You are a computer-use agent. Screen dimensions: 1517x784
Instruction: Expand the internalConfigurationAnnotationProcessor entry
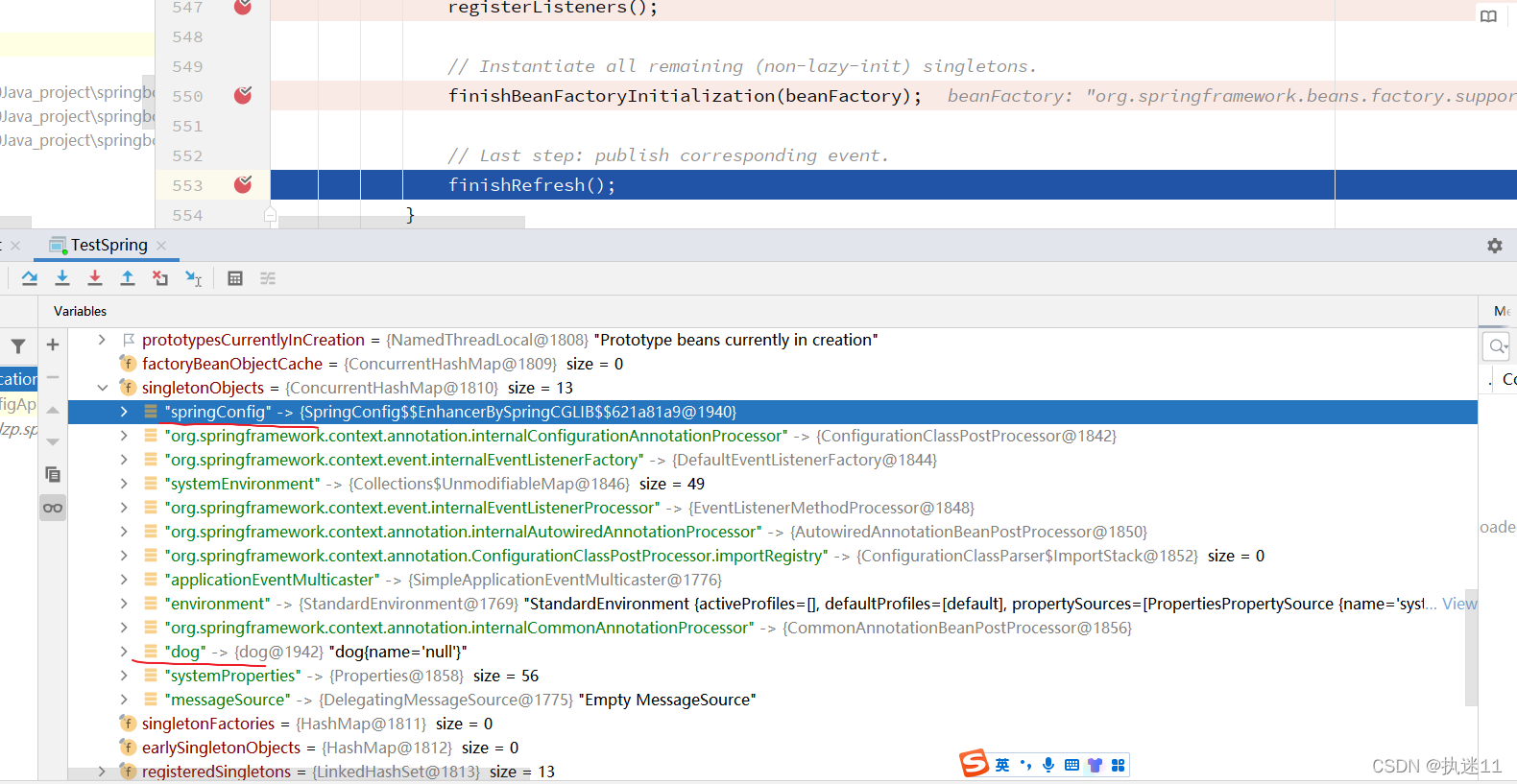pos(124,436)
